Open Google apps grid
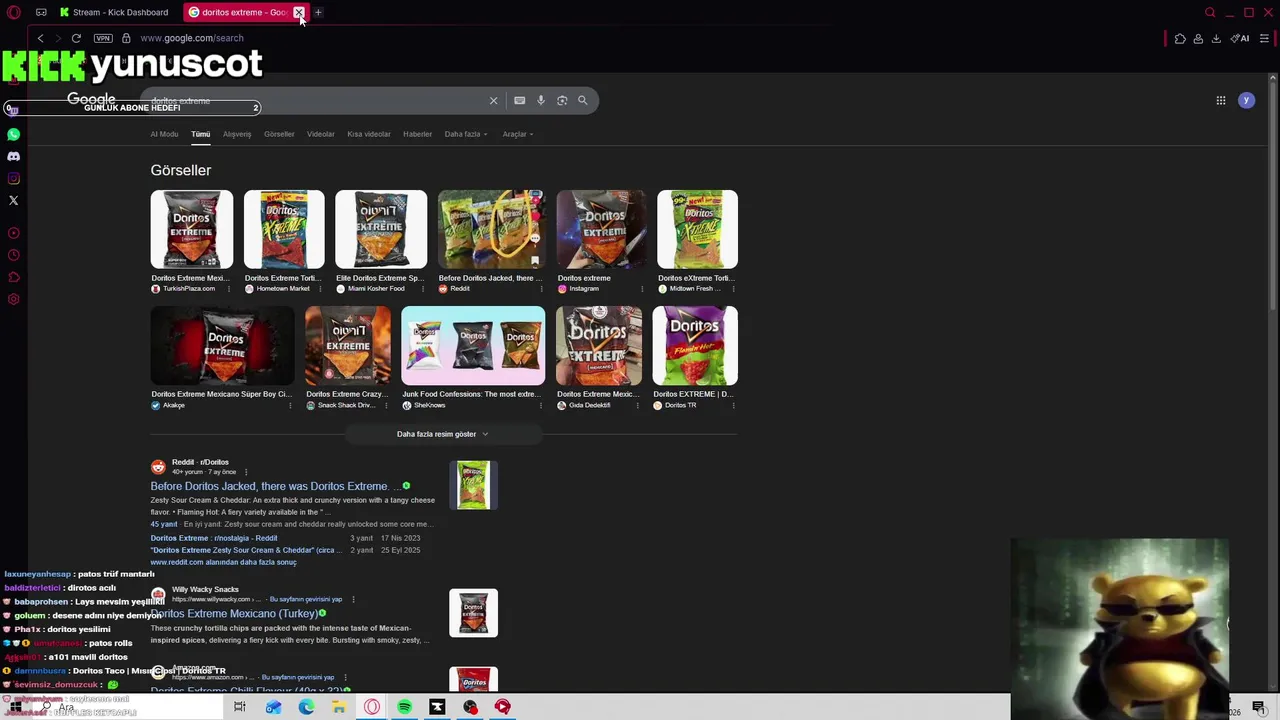Viewport: 1280px width, 720px height. click(x=1221, y=100)
